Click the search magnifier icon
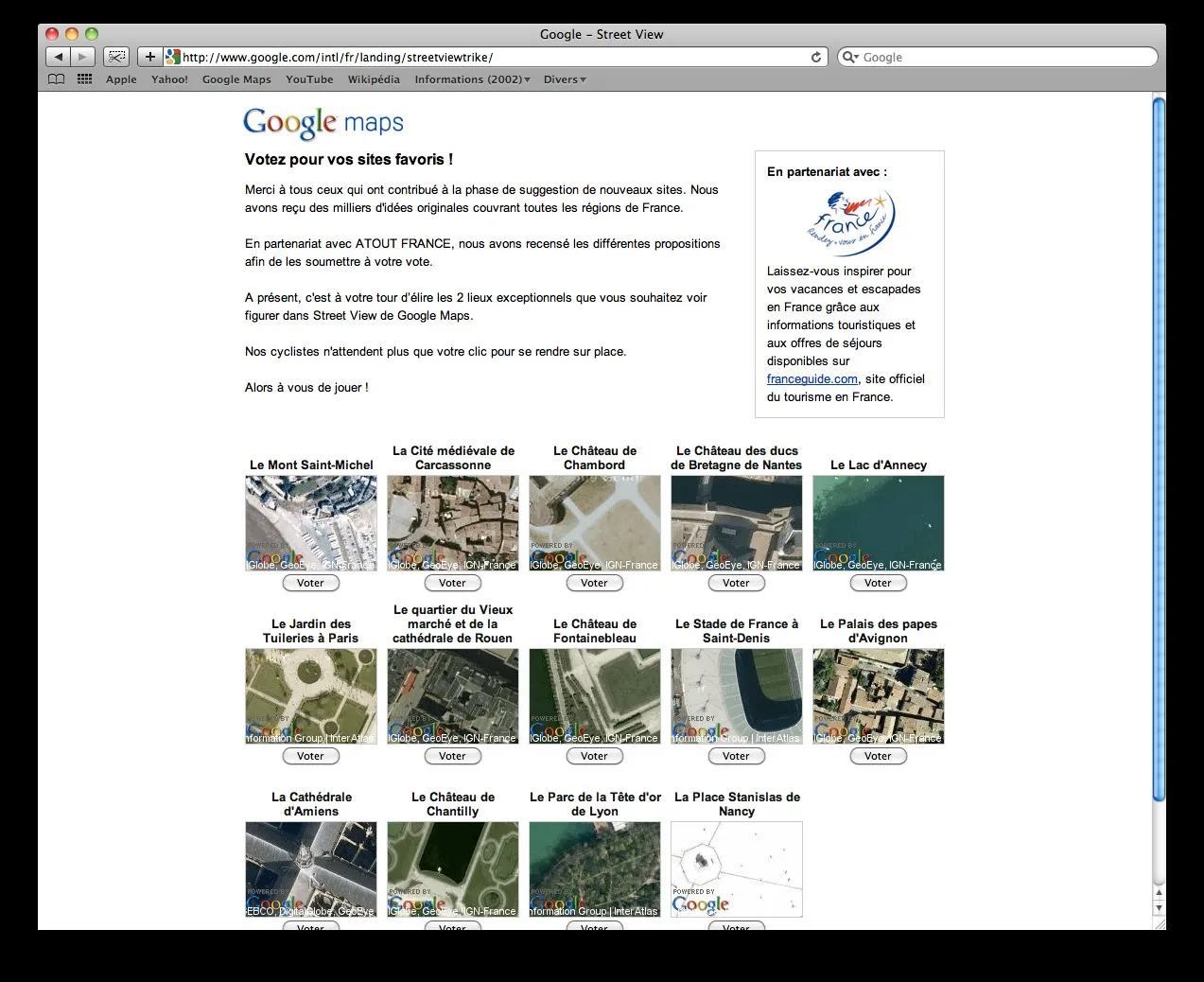Screen dimensions: 1204x982 tap(849, 57)
